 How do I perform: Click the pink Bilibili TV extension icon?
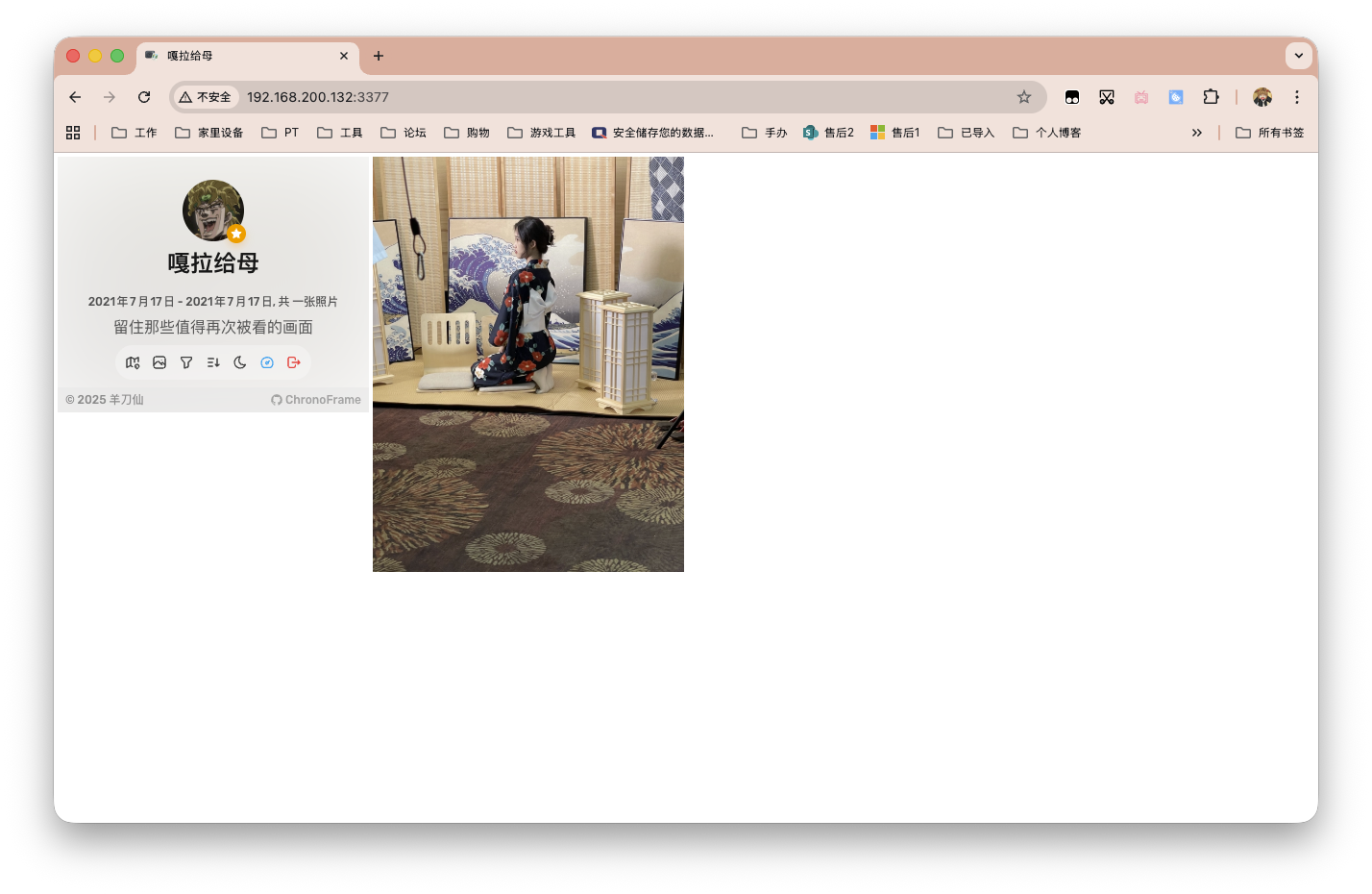[x=1141, y=97]
